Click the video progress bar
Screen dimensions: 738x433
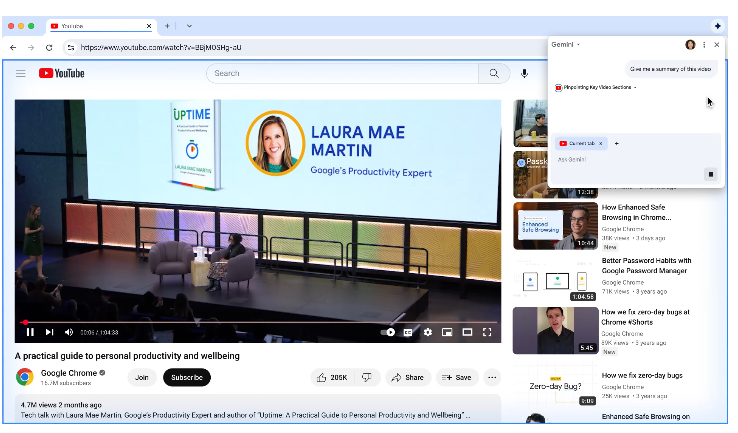coord(258,322)
